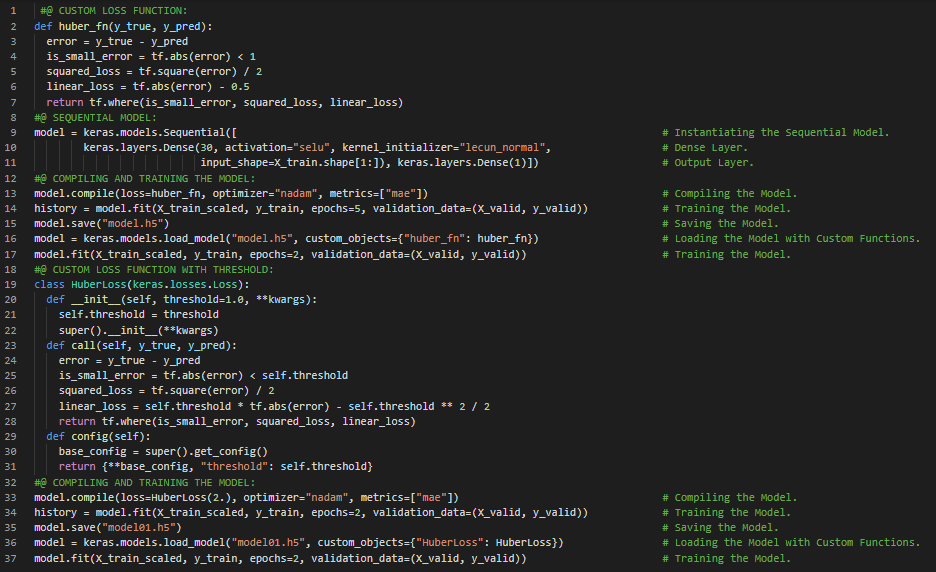Click the "lecun_normal" string in the Dense layer
936x572 pixels.
tap(500, 148)
